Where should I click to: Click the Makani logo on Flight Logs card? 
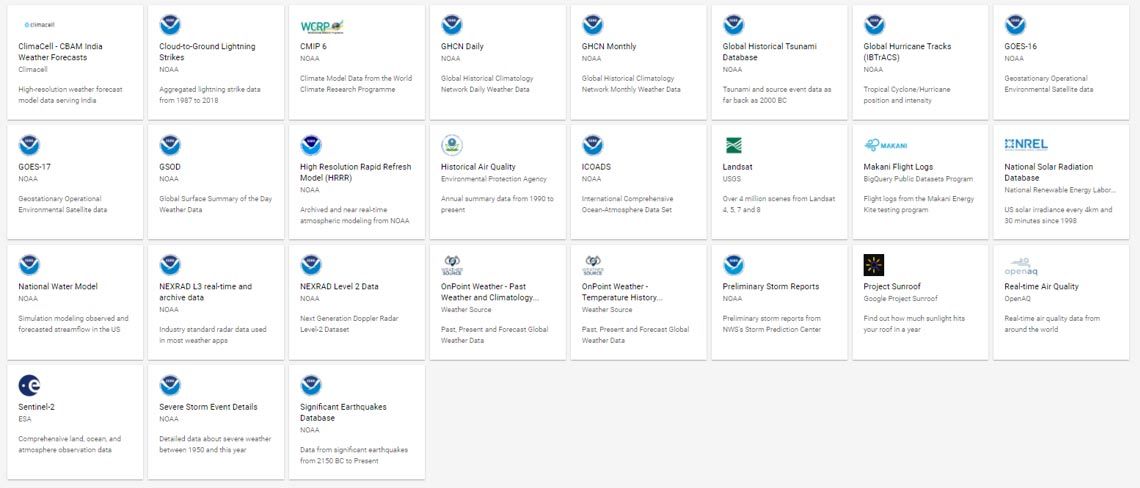tap(886, 145)
